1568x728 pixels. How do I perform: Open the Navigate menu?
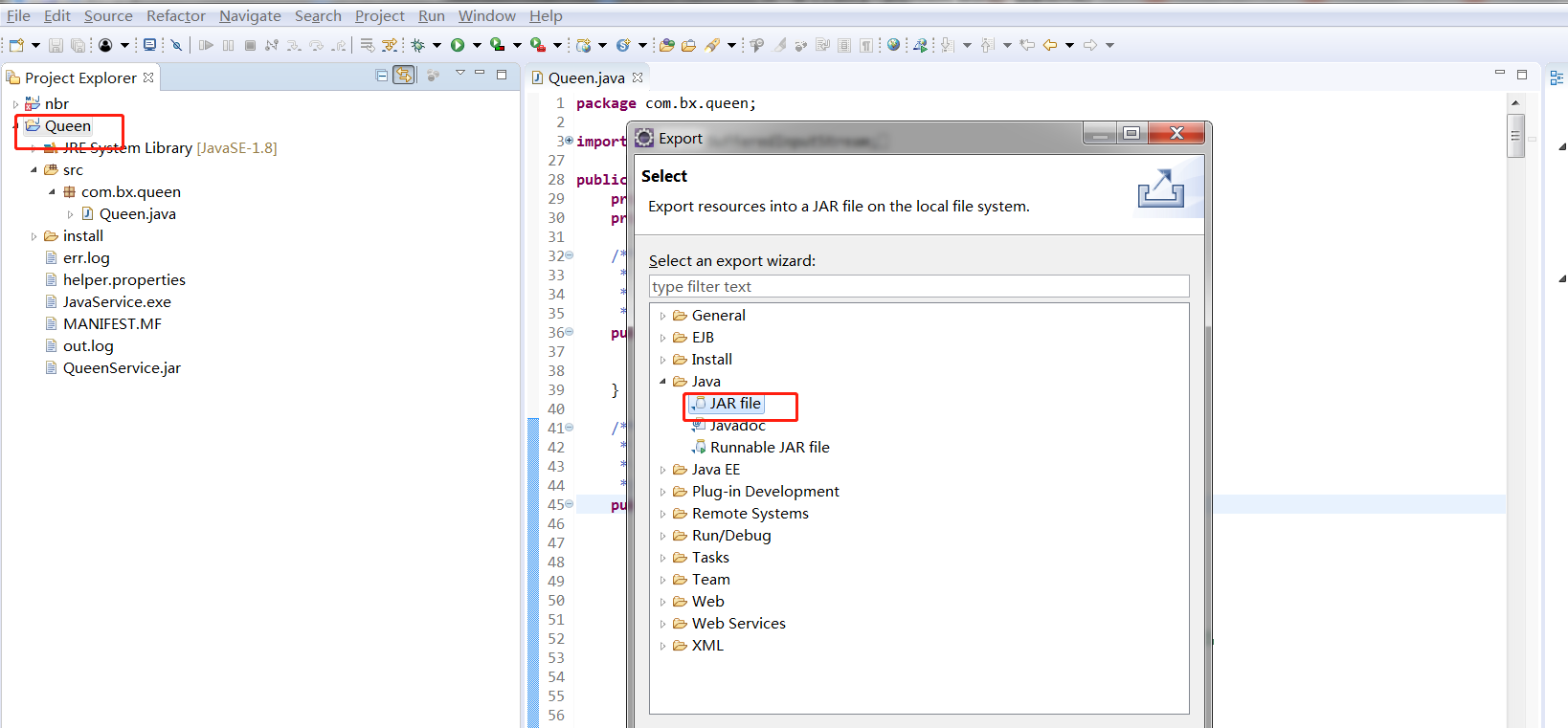[x=250, y=15]
